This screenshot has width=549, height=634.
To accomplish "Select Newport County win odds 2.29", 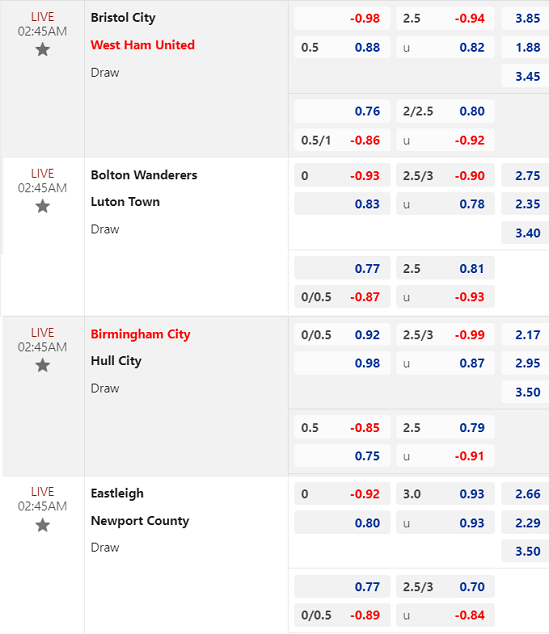I will (x=525, y=522).
